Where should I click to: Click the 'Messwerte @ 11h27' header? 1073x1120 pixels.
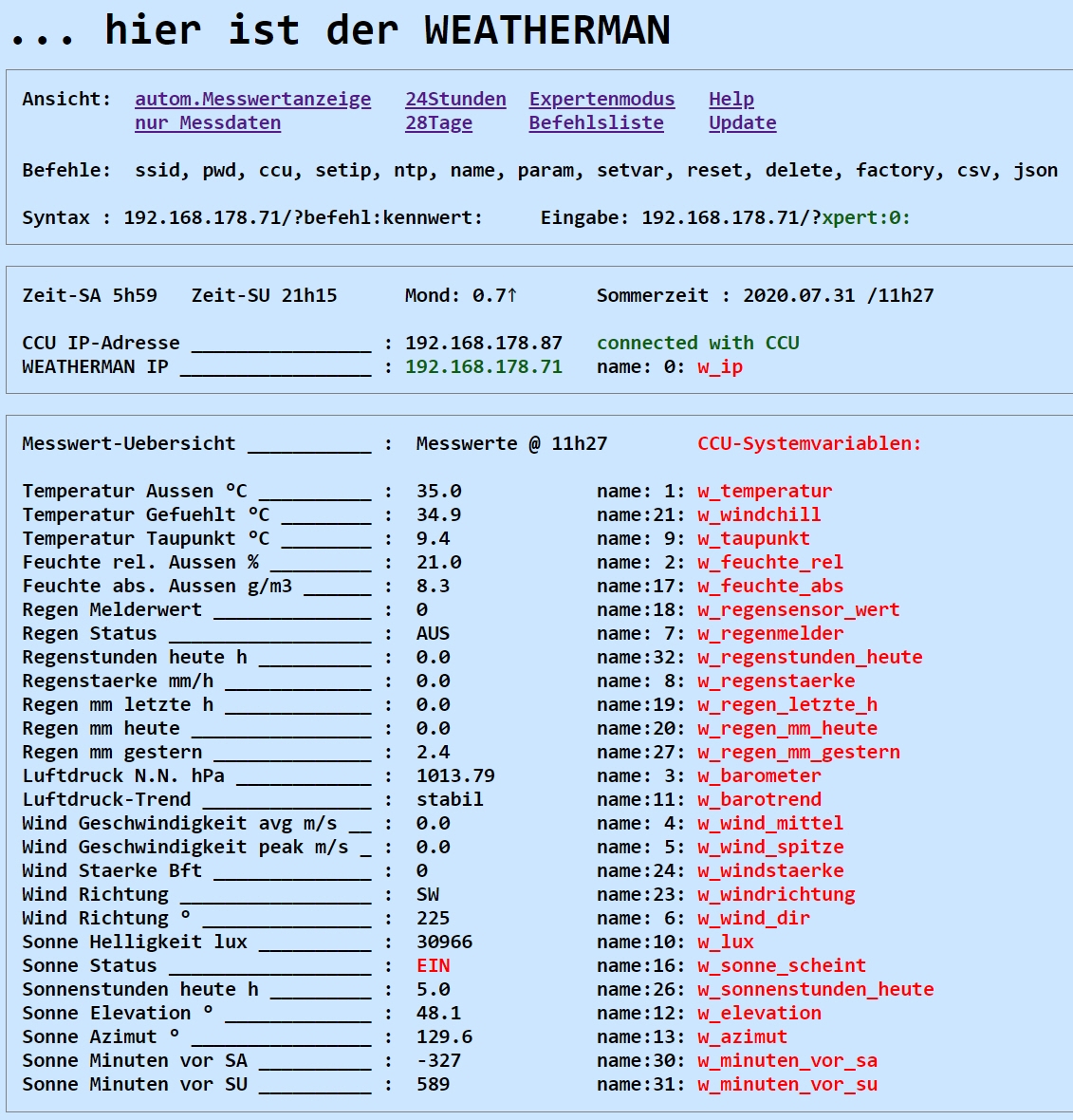[x=511, y=443]
